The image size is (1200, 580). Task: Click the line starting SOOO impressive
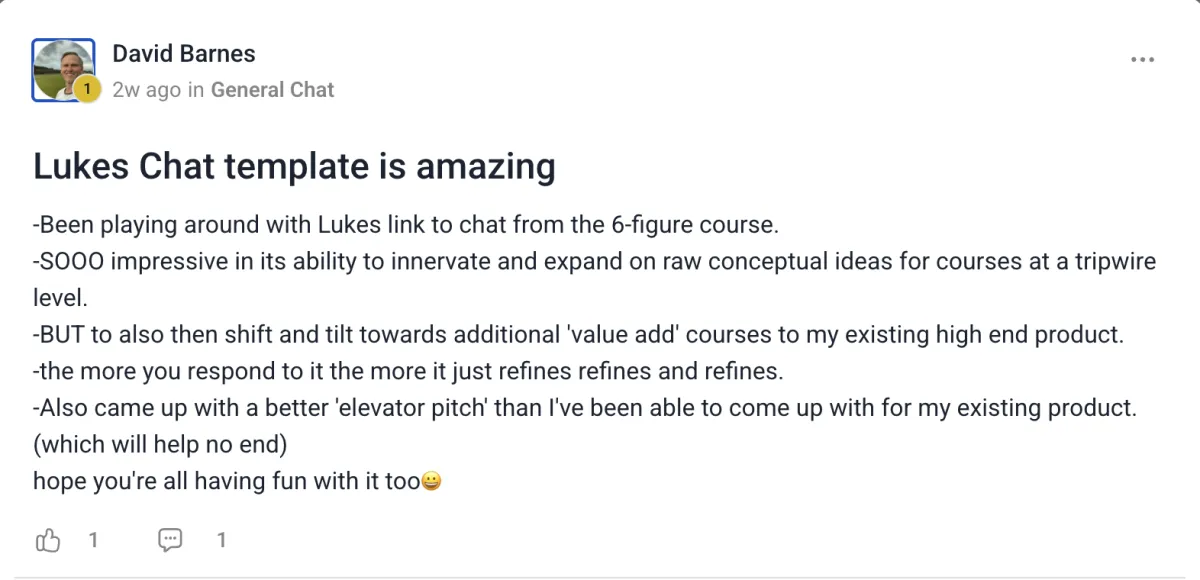[594, 280]
